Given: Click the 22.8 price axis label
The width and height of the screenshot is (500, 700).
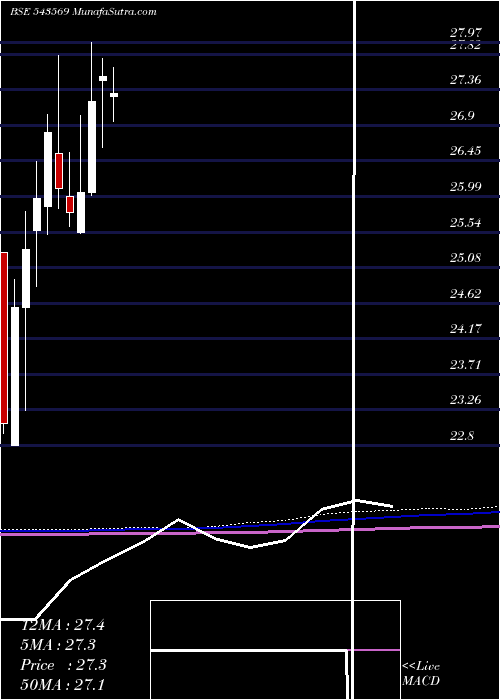Looking at the screenshot, I should (x=462, y=435).
